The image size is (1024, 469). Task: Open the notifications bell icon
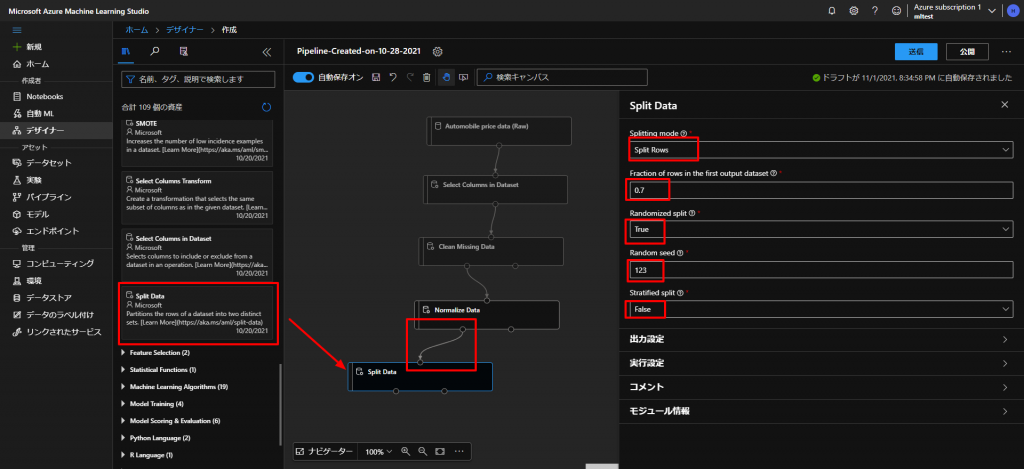[832, 11]
